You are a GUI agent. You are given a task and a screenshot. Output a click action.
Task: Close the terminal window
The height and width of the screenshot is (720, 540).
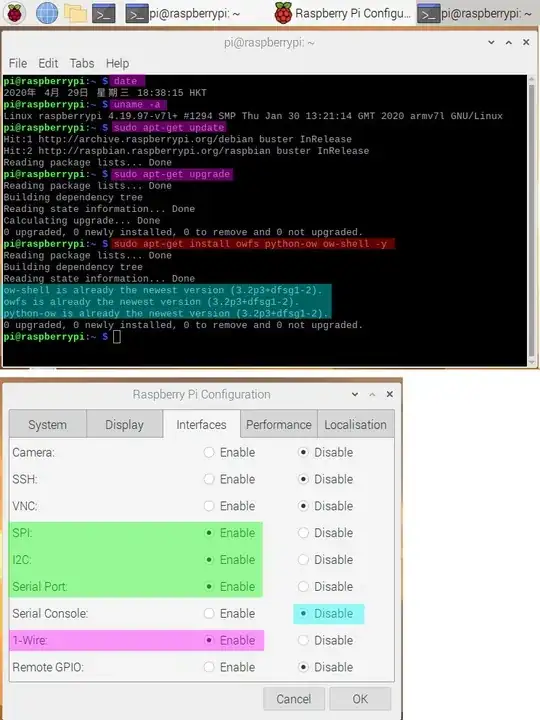coord(526,42)
